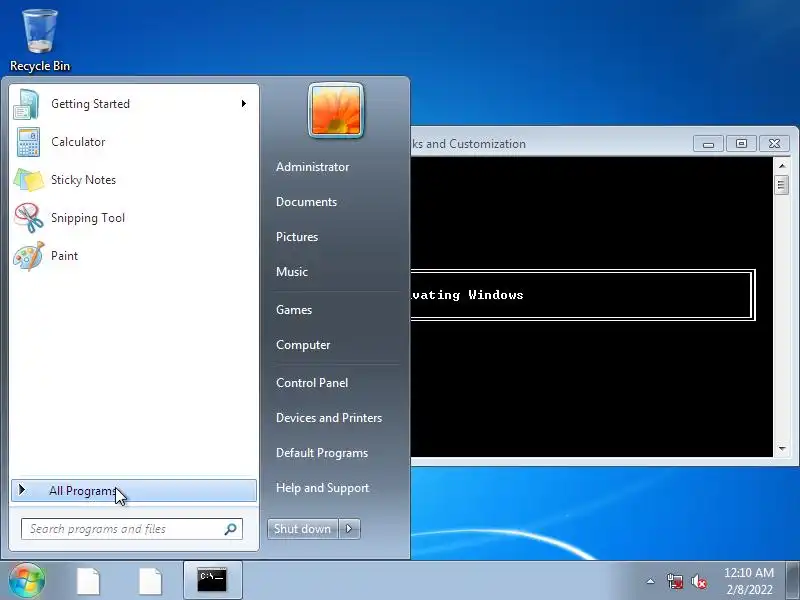
Task: Click console window scrollbar down arrow
Action: (x=782, y=449)
